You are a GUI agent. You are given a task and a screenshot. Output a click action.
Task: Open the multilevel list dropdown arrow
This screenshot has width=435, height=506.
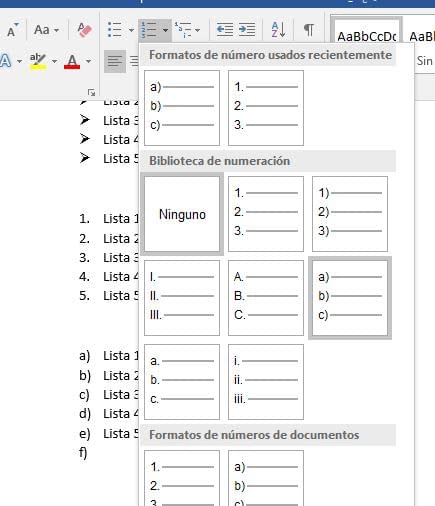(x=198, y=30)
